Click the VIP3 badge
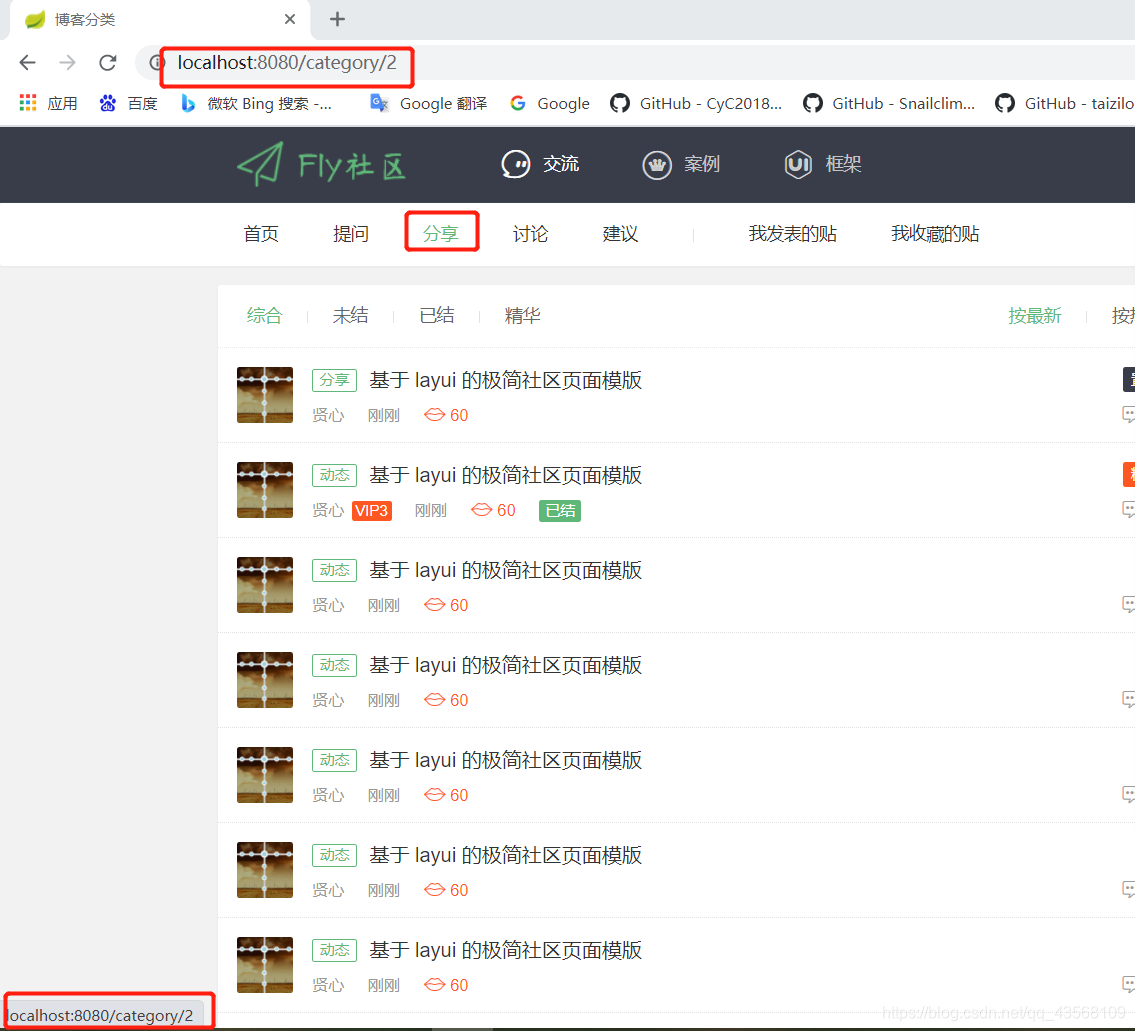This screenshot has width=1135, height=1031. pyautogui.click(x=372, y=510)
